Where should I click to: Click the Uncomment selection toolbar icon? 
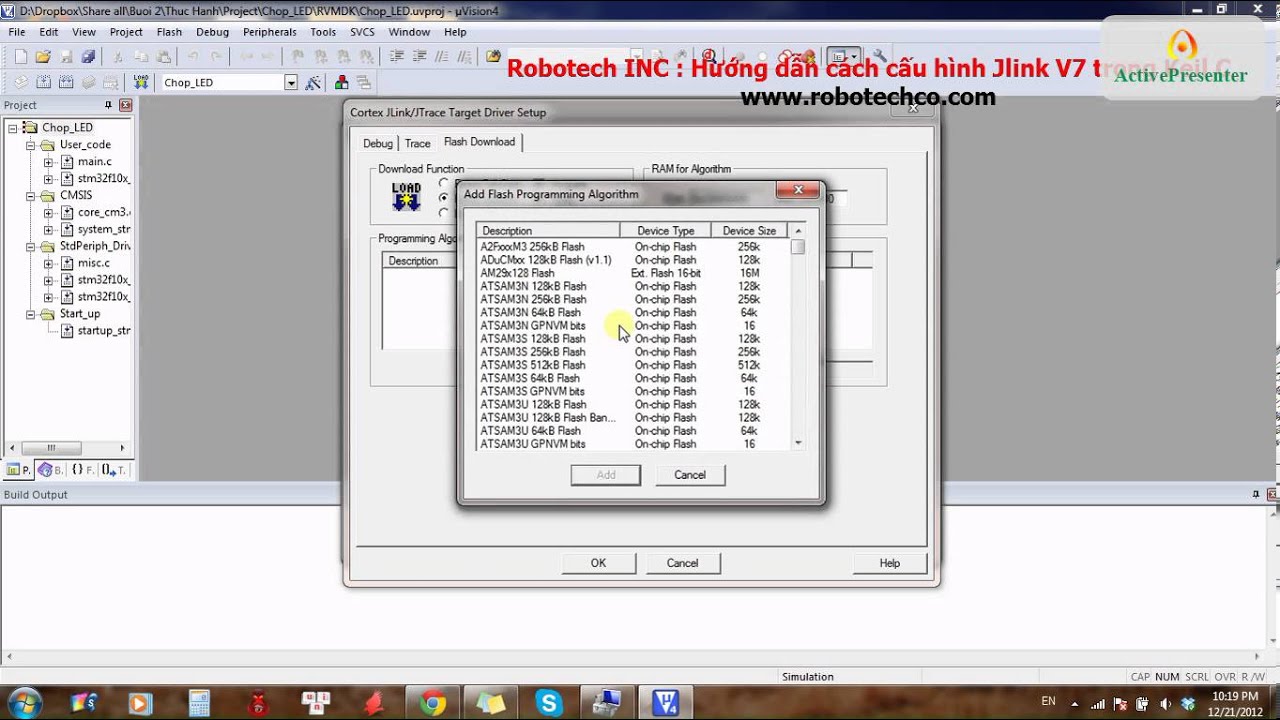coord(464,57)
